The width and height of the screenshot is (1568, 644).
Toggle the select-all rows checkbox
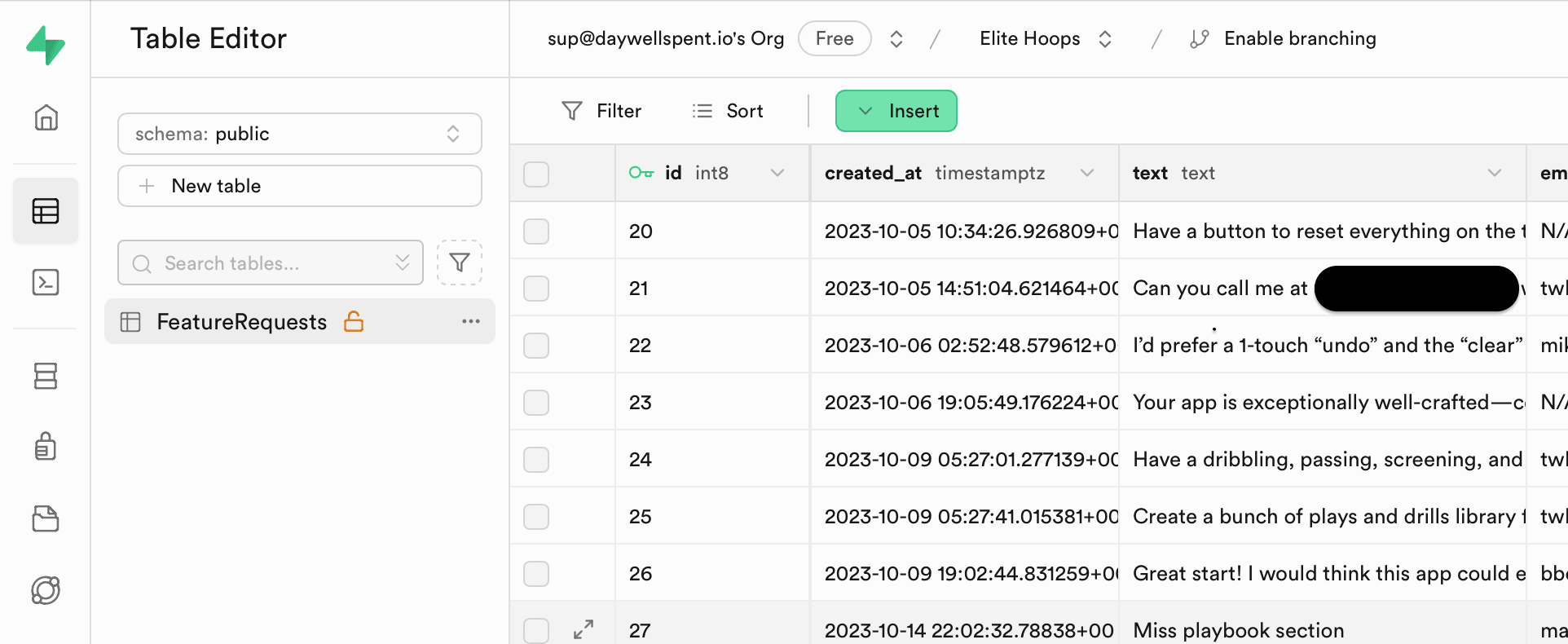536,174
